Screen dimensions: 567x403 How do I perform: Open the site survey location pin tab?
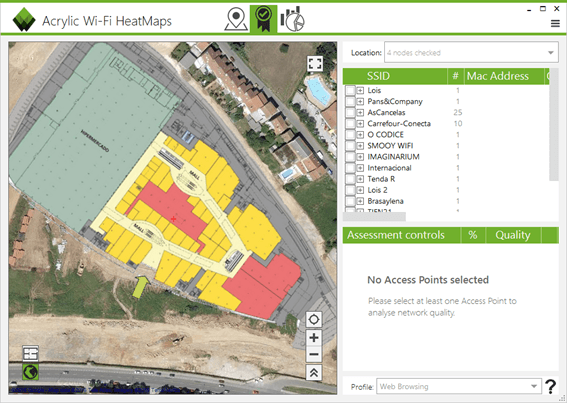click(236, 19)
